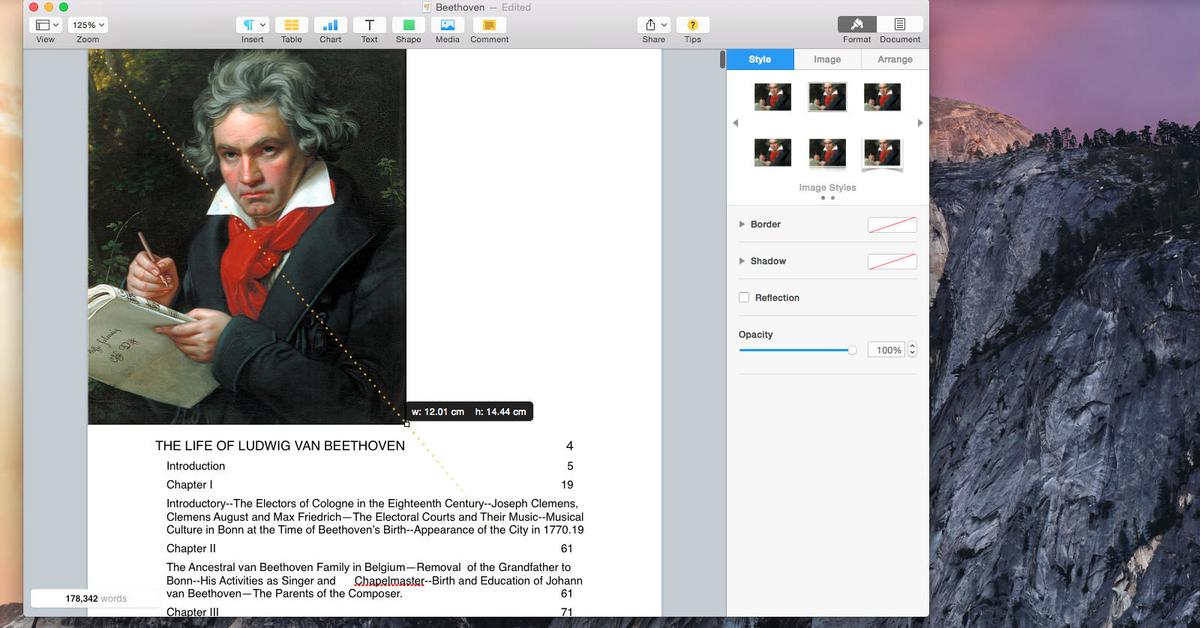Switch to the Style tab
Viewport: 1200px width, 628px height.
[760, 59]
